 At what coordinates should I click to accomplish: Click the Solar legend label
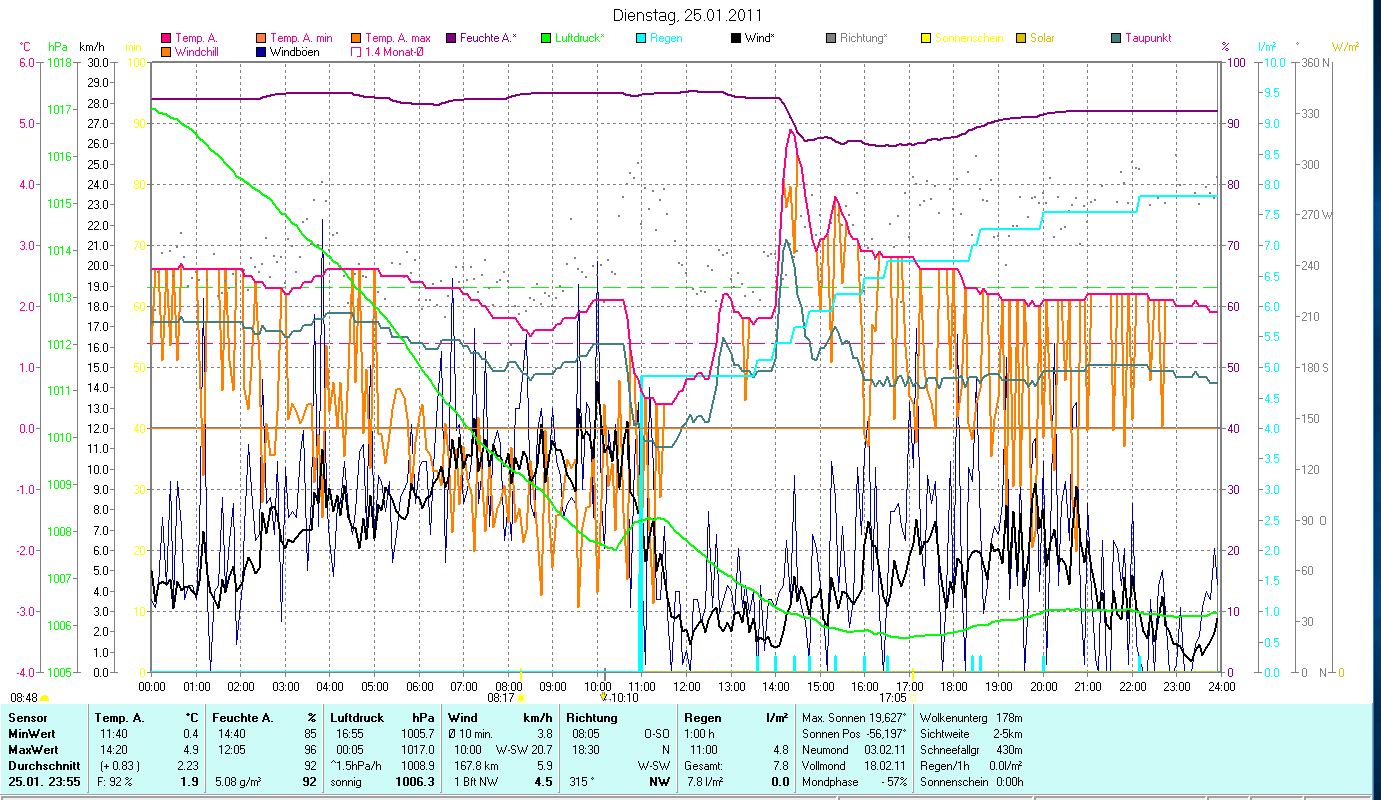coord(1042,38)
